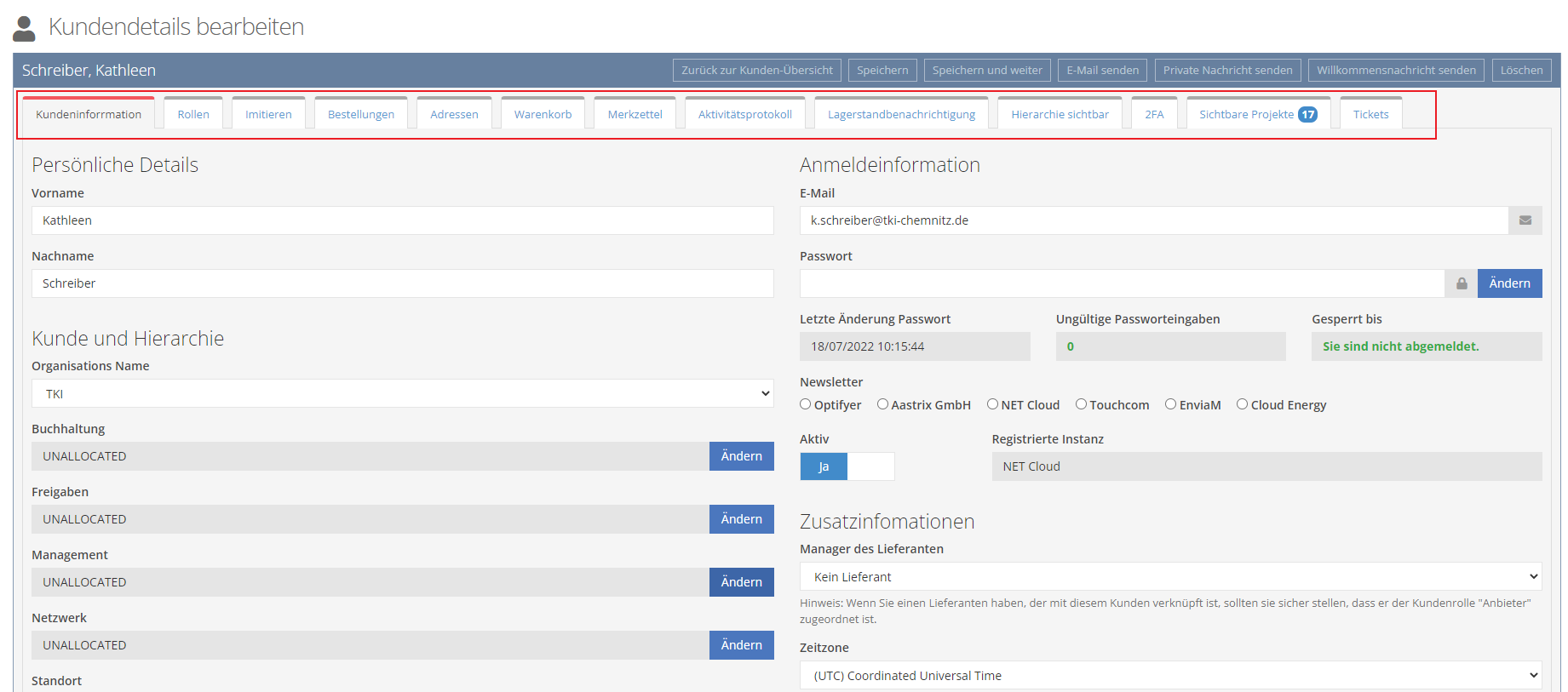The height and width of the screenshot is (692, 1568).
Task: Choose the Cloud Energy newsletter option
Action: pos(1242,404)
